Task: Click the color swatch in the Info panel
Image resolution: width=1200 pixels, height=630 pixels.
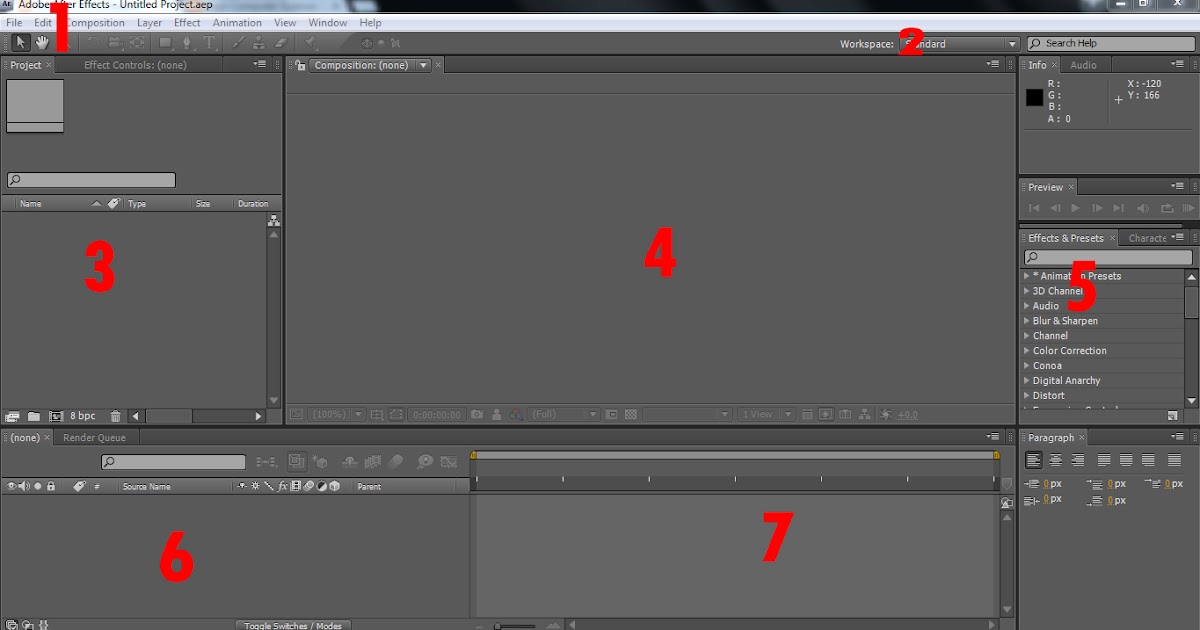Action: [1033, 97]
